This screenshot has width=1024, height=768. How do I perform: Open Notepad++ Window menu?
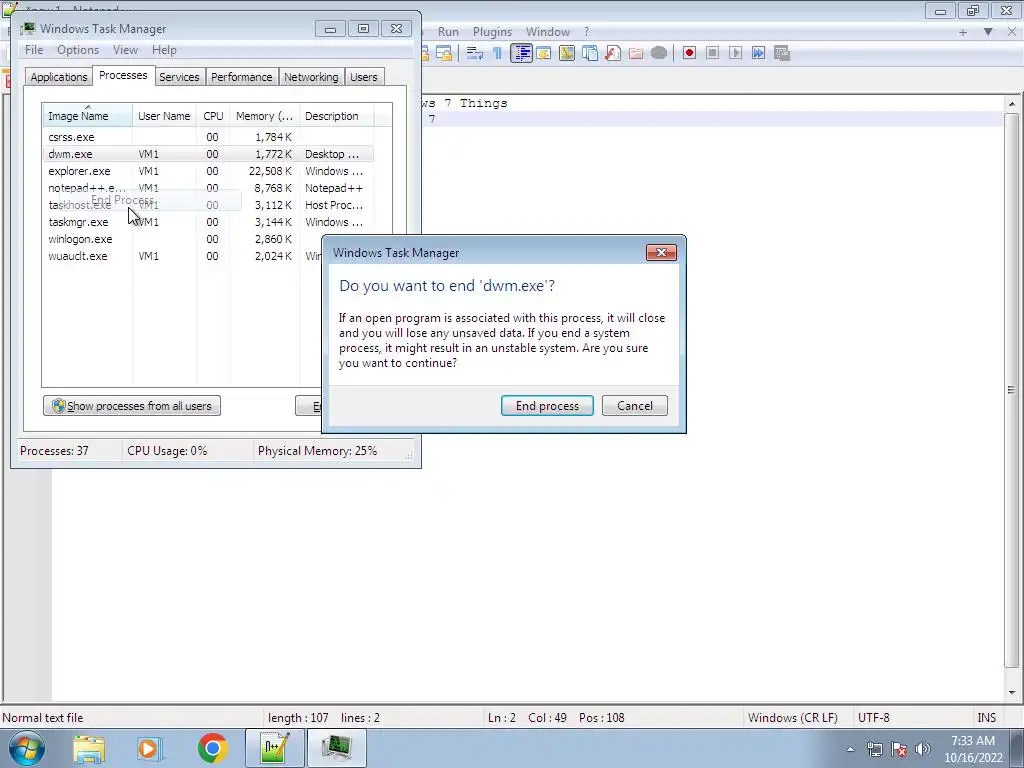pyautogui.click(x=548, y=31)
